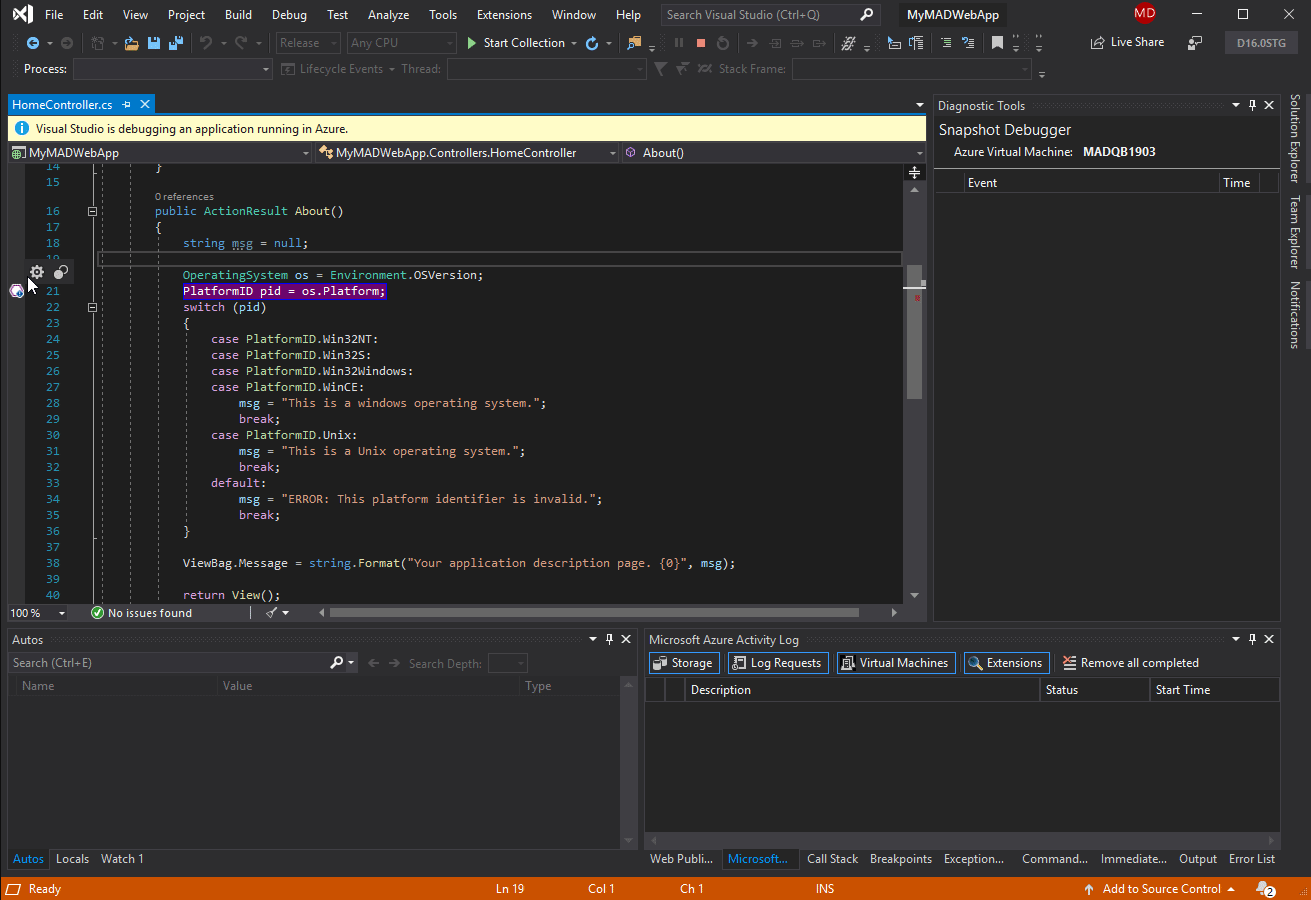Click the Start Collection button

click(x=515, y=43)
